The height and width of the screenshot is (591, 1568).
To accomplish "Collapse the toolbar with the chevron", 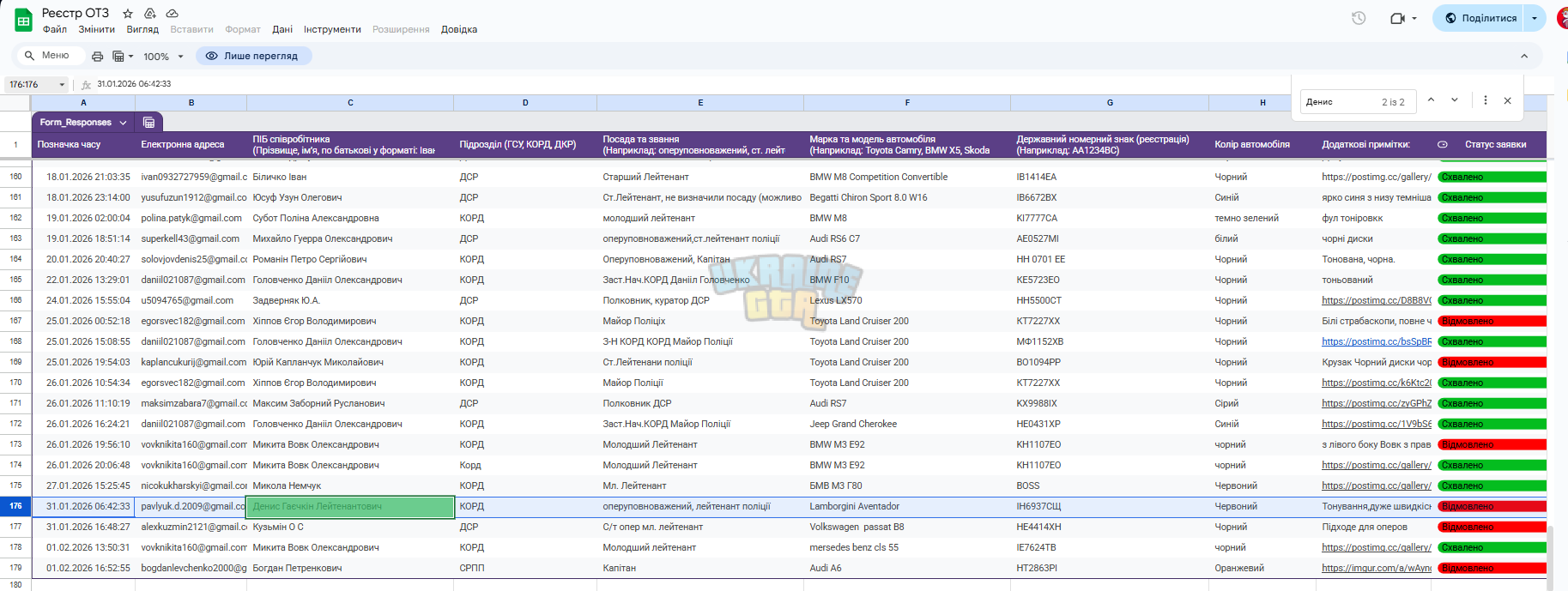I will (x=1524, y=56).
